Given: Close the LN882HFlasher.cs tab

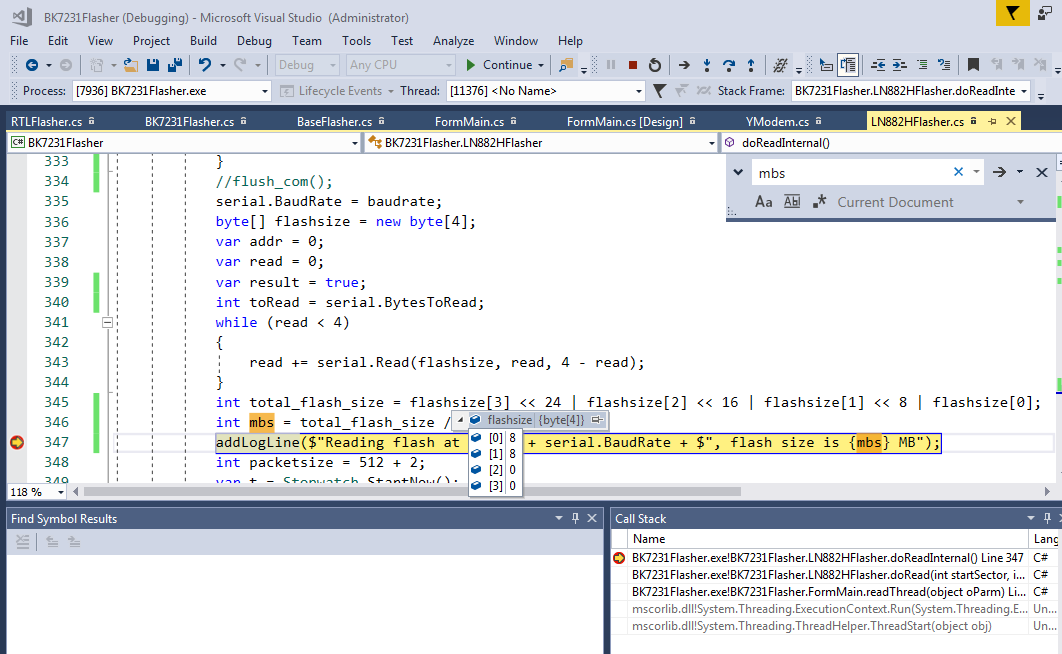Looking at the screenshot, I should [x=1011, y=121].
